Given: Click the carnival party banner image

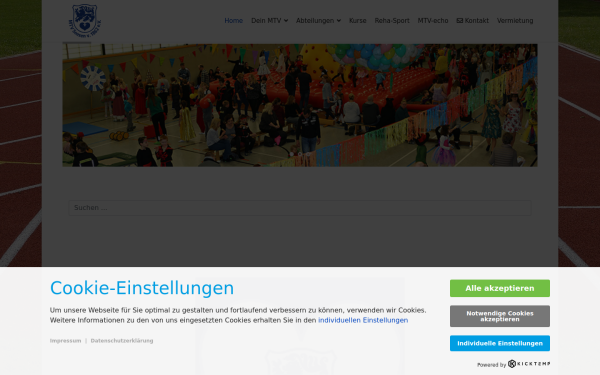Looking at the screenshot, I should tap(300, 105).
